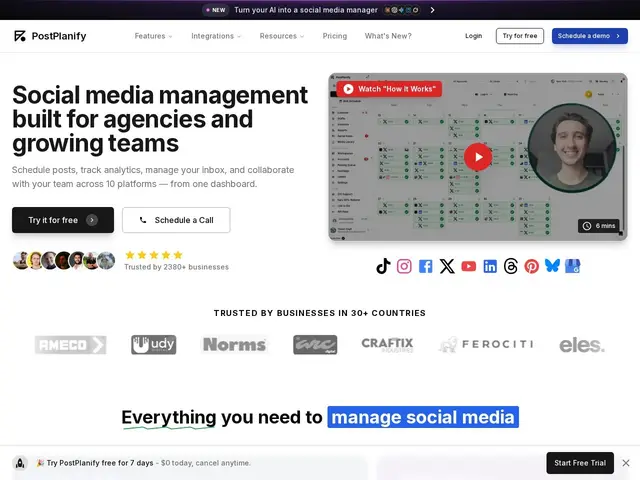
Task: Dismiss the free trial banner
Action: click(626, 463)
